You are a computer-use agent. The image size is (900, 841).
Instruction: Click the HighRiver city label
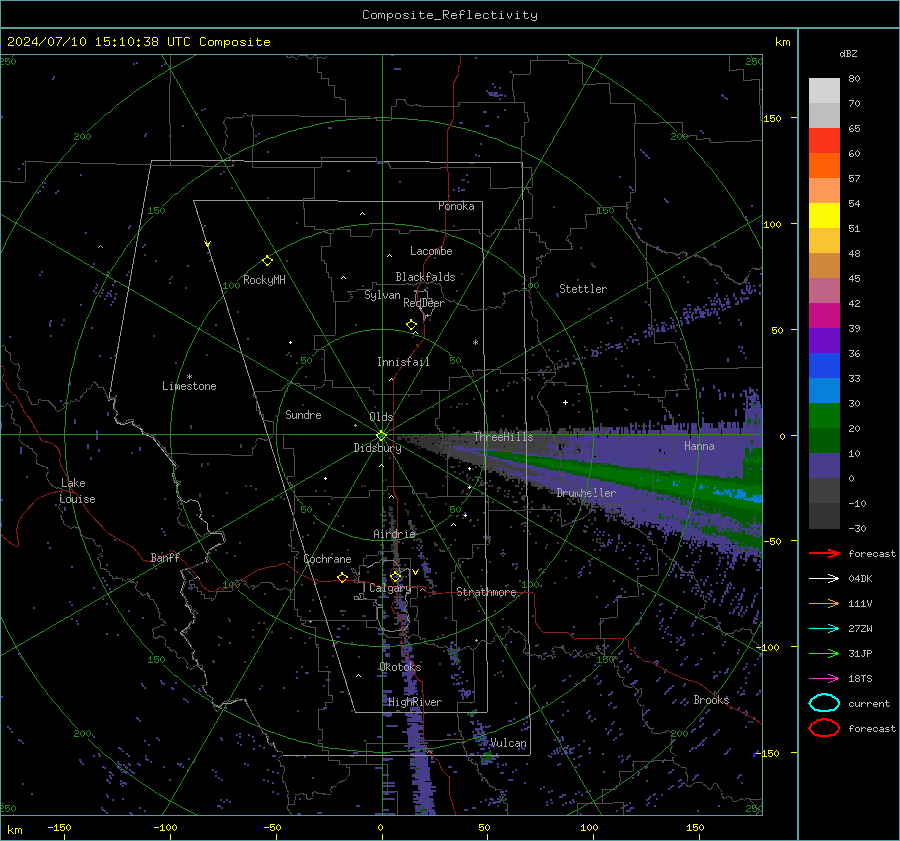pos(415,702)
